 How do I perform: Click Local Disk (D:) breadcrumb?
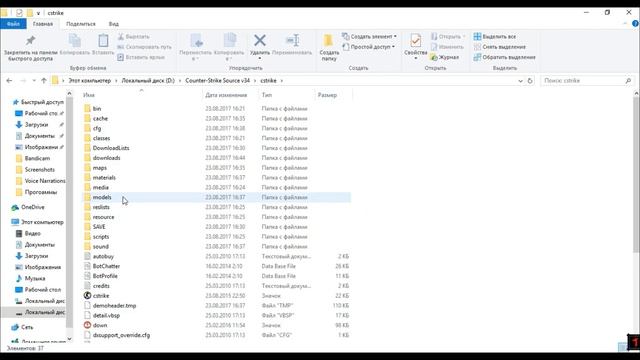[148, 81]
